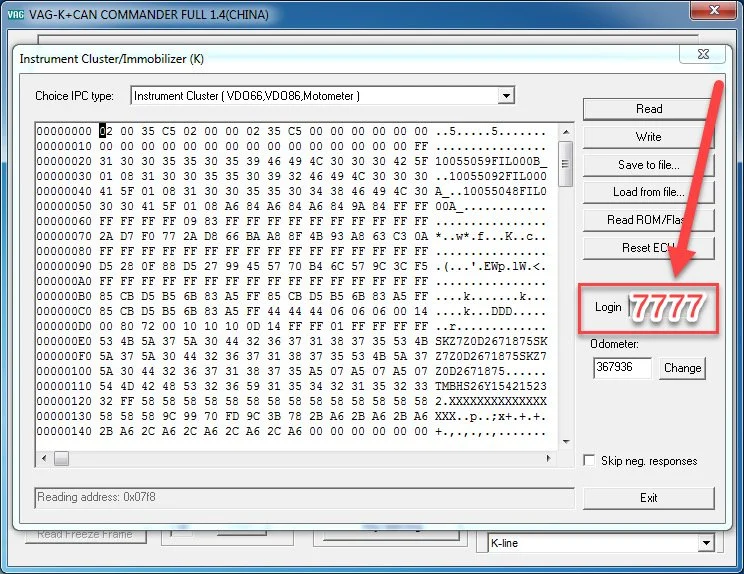Viewport: 744px width, 574px height.
Task: Select hex row at address 000000D0
Action: point(291,326)
